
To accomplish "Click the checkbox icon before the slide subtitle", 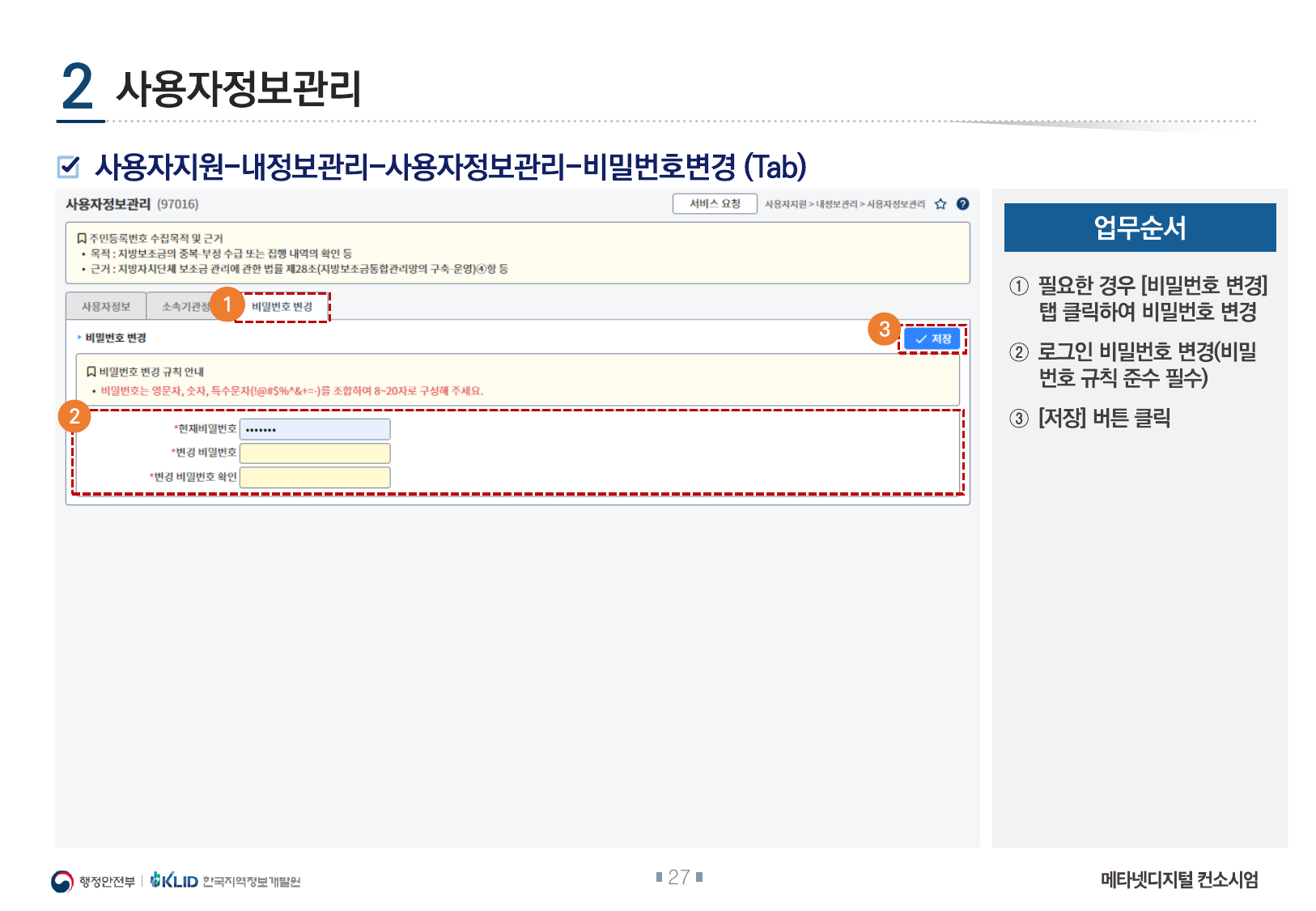I will [69, 167].
